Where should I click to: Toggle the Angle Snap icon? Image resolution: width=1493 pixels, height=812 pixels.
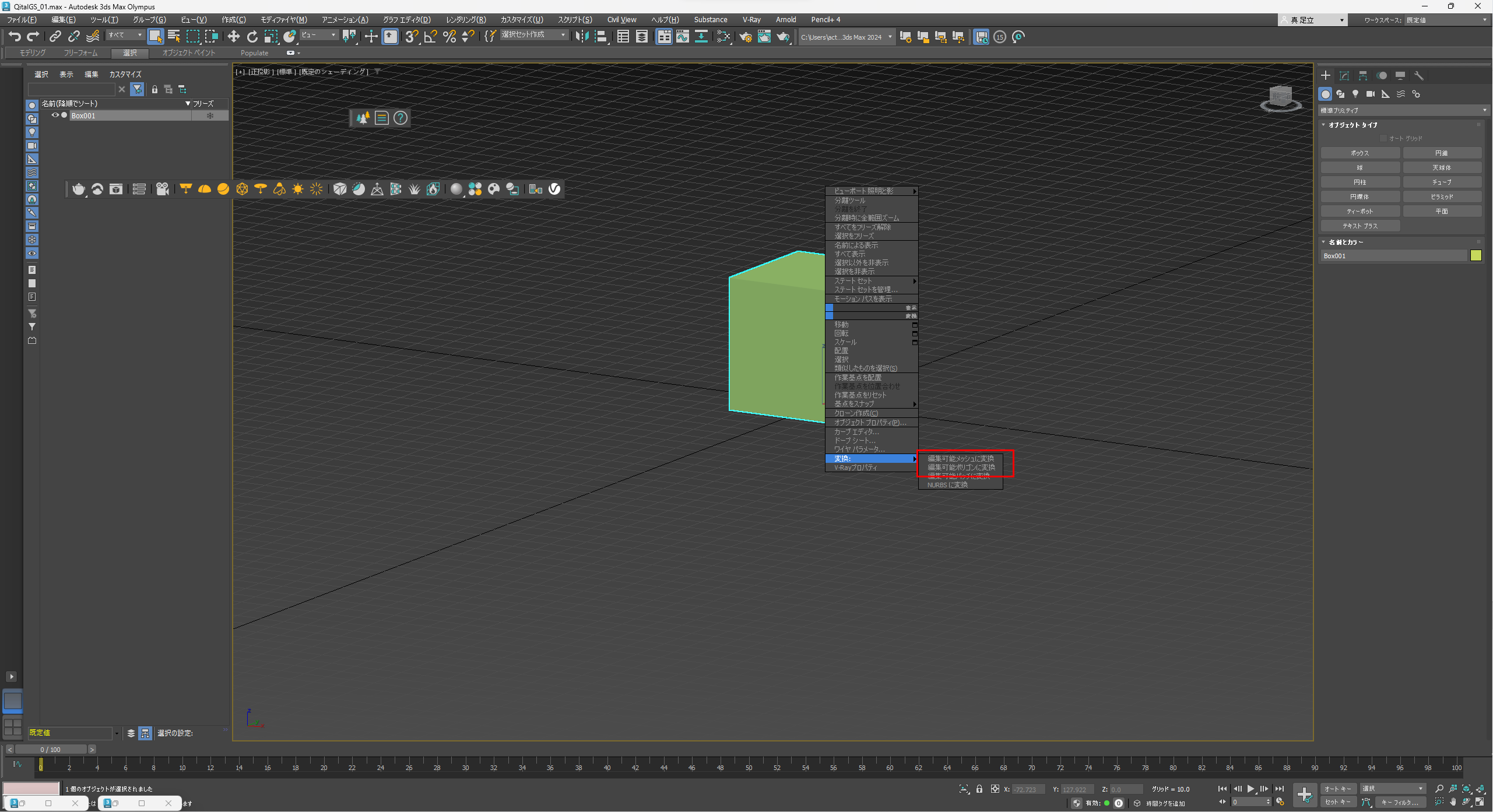point(430,37)
